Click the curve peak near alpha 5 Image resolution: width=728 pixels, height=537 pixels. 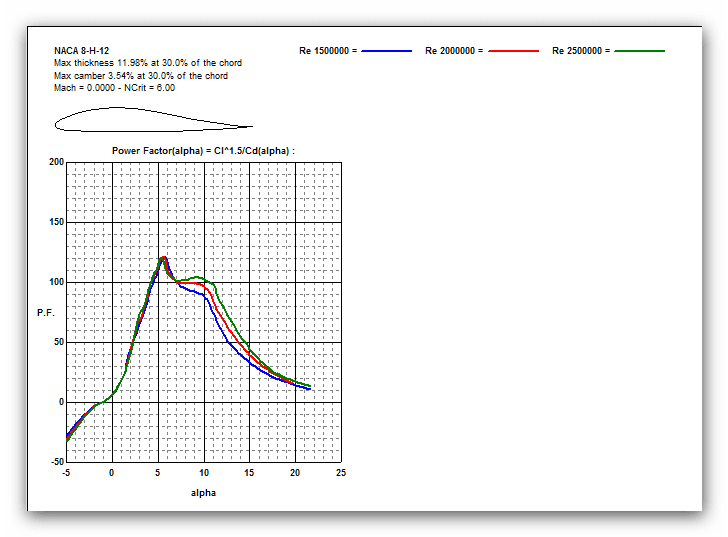(x=162, y=258)
